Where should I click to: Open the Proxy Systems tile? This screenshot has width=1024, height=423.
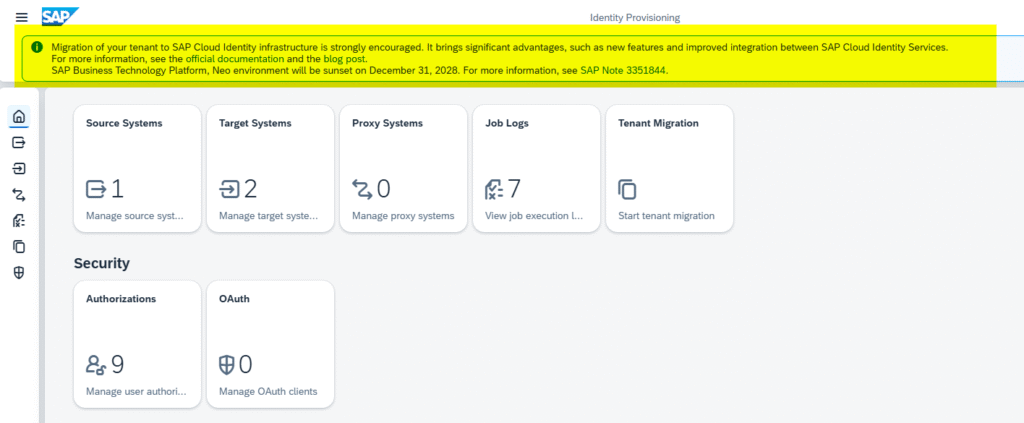404,168
